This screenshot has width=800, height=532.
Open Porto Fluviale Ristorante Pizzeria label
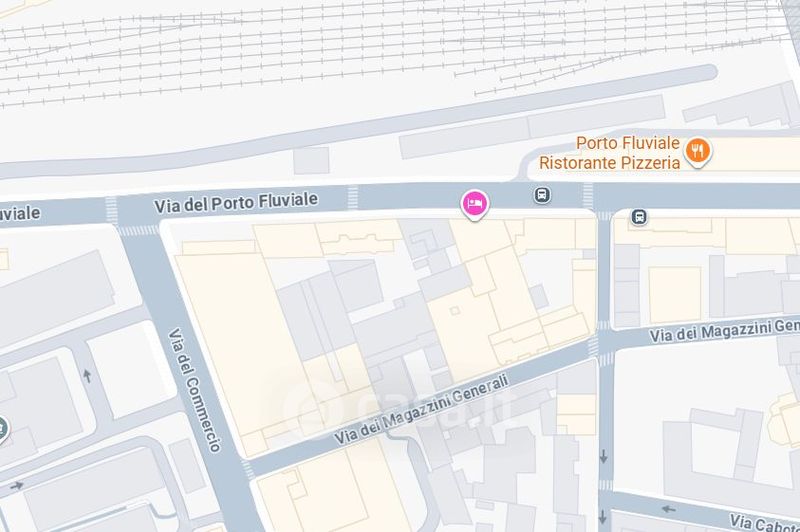tap(609, 153)
